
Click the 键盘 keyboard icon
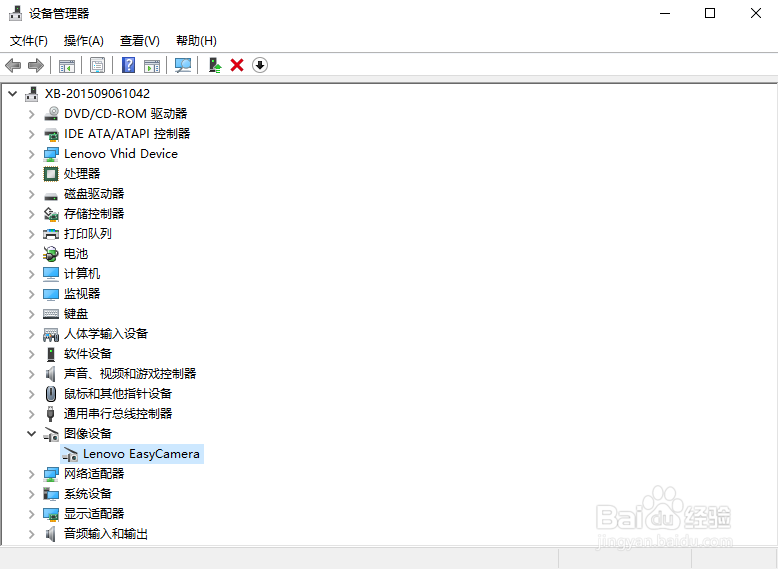[x=51, y=314]
